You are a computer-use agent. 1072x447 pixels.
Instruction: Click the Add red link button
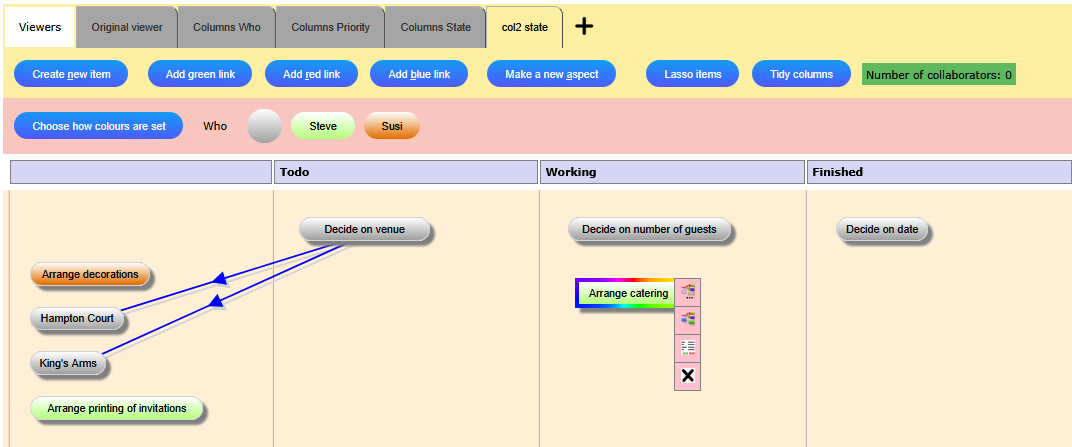(311, 74)
